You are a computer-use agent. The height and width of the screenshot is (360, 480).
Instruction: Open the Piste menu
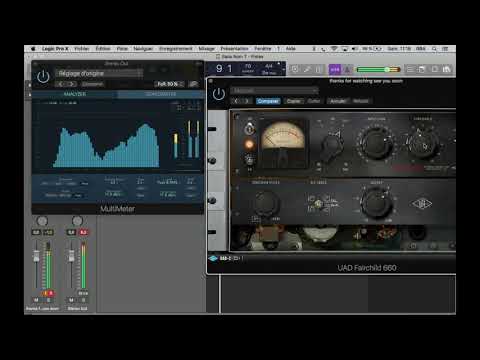point(122,49)
